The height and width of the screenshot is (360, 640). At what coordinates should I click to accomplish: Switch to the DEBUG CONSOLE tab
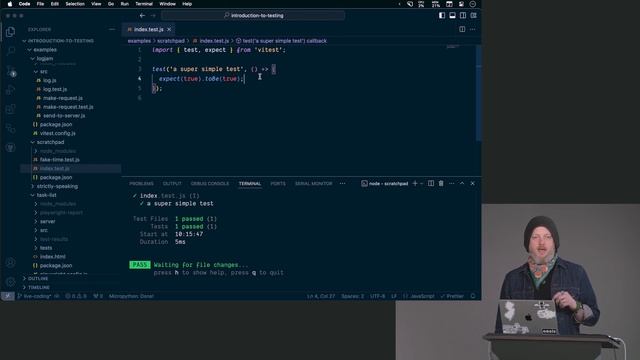click(210, 184)
